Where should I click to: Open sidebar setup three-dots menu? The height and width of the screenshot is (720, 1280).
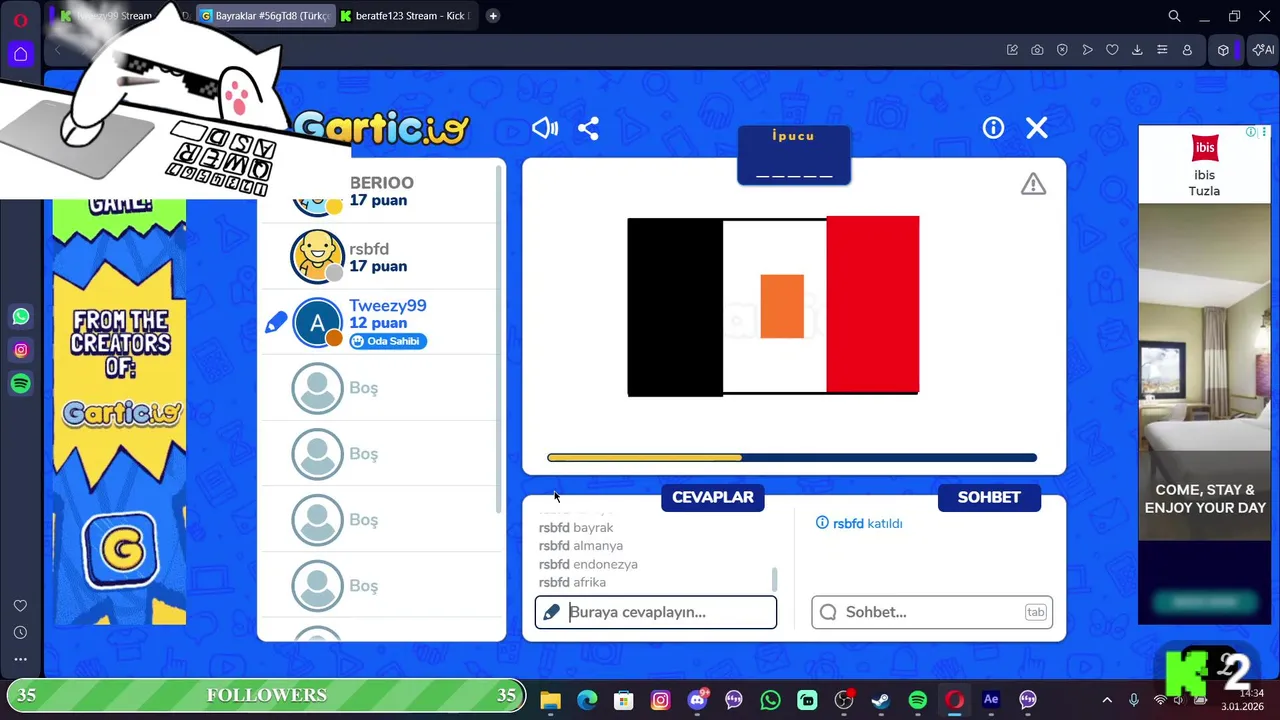(20, 659)
